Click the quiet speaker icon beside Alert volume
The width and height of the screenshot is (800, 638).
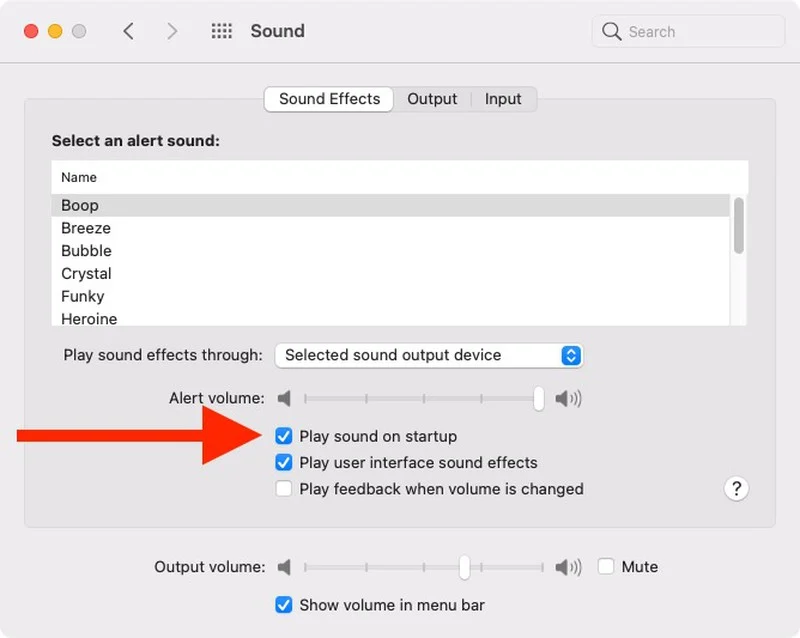tap(285, 399)
